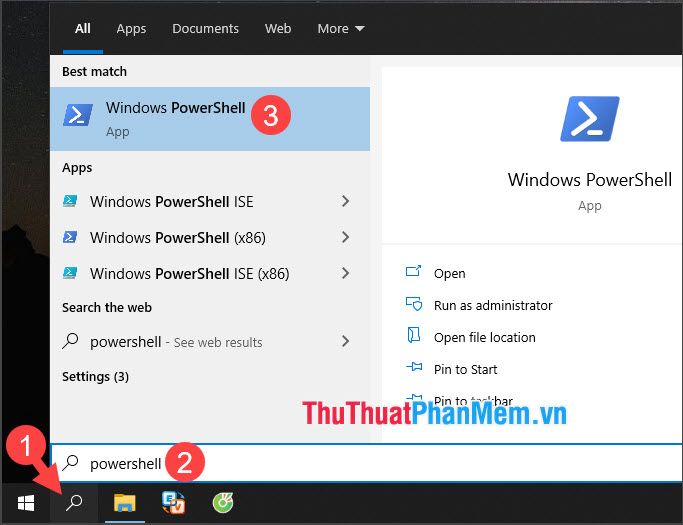The width and height of the screenshot is (683, 525).
Task: Click the Windows PowerShell title in the preview pane
Action: [x=590, y=180]
